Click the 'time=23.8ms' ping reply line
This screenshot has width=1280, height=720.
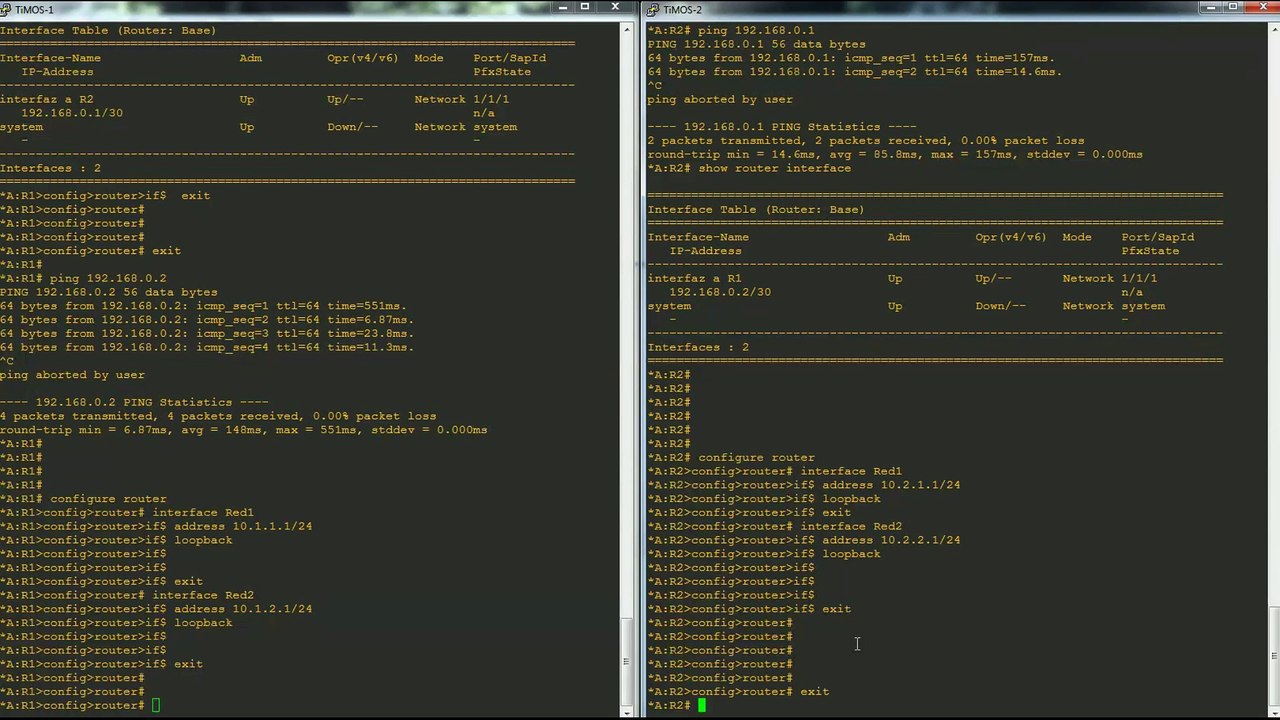[x=207, y=334]
